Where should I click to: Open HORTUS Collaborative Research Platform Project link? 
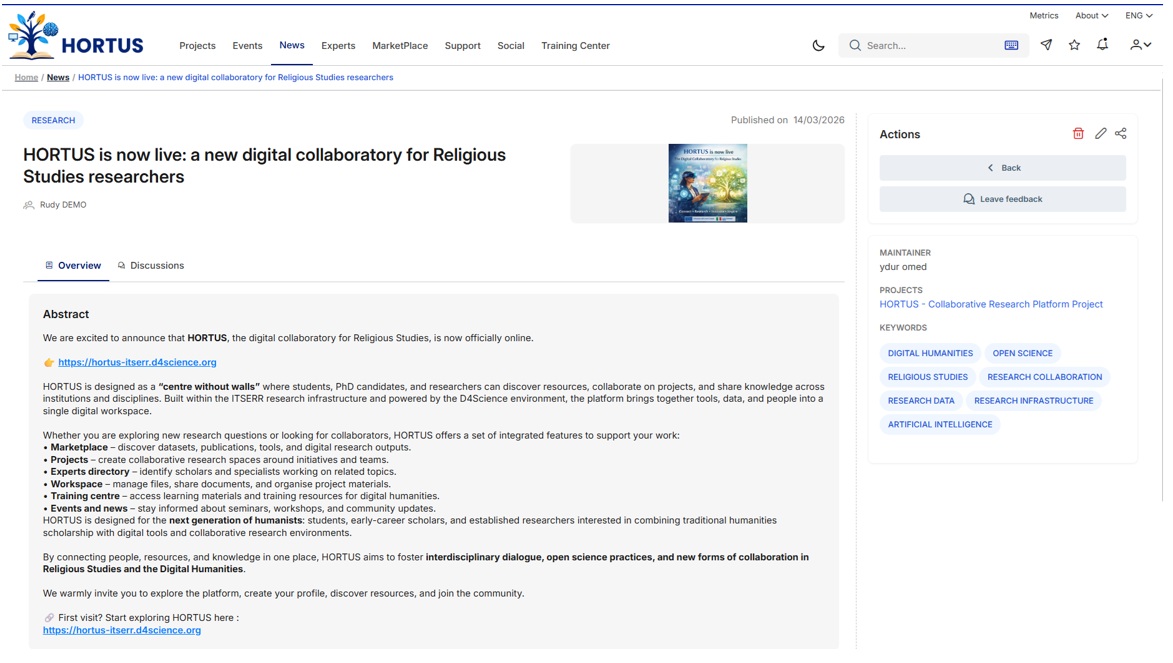[x=991, y=305]
